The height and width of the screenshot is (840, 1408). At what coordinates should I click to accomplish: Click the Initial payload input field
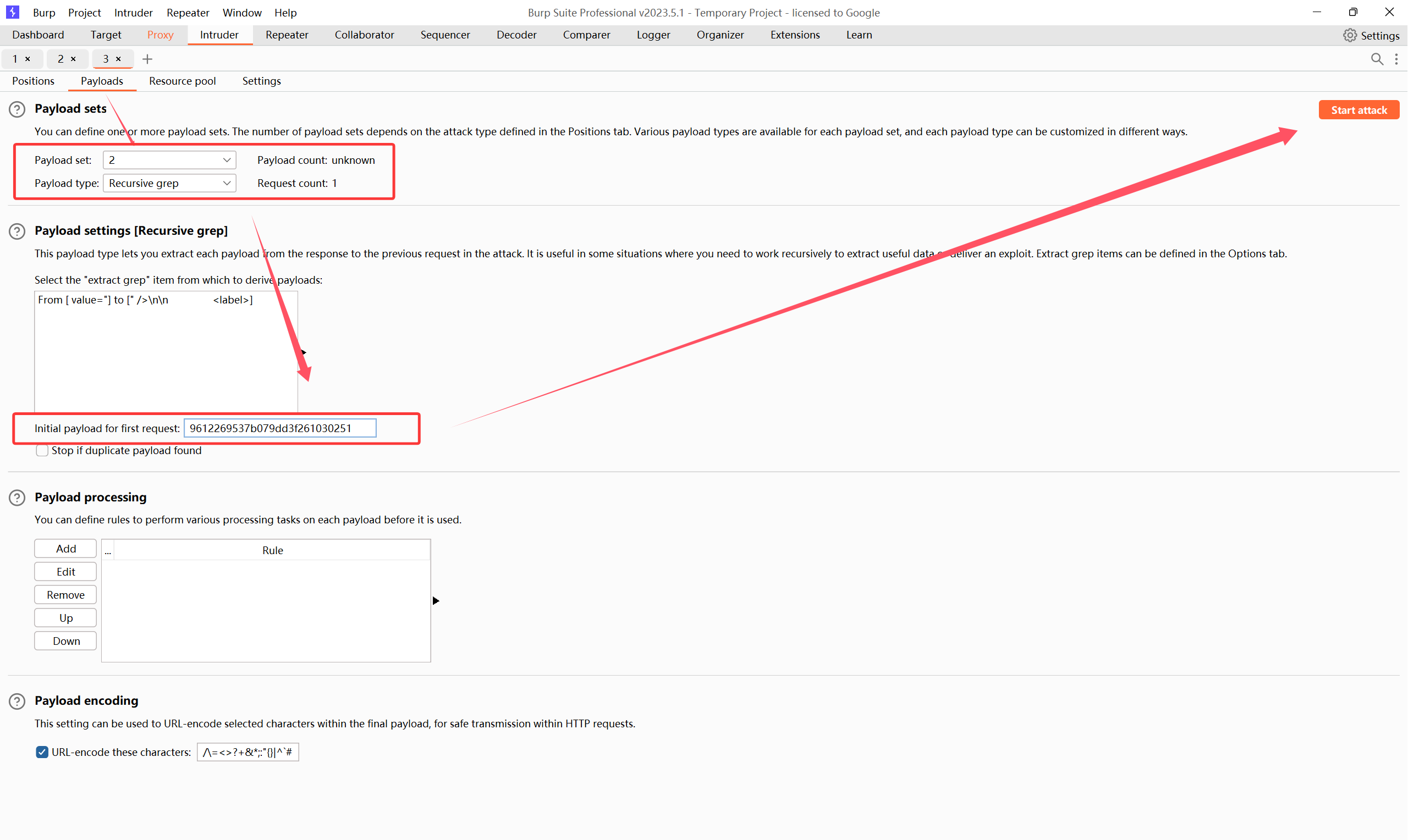point(280,428)
